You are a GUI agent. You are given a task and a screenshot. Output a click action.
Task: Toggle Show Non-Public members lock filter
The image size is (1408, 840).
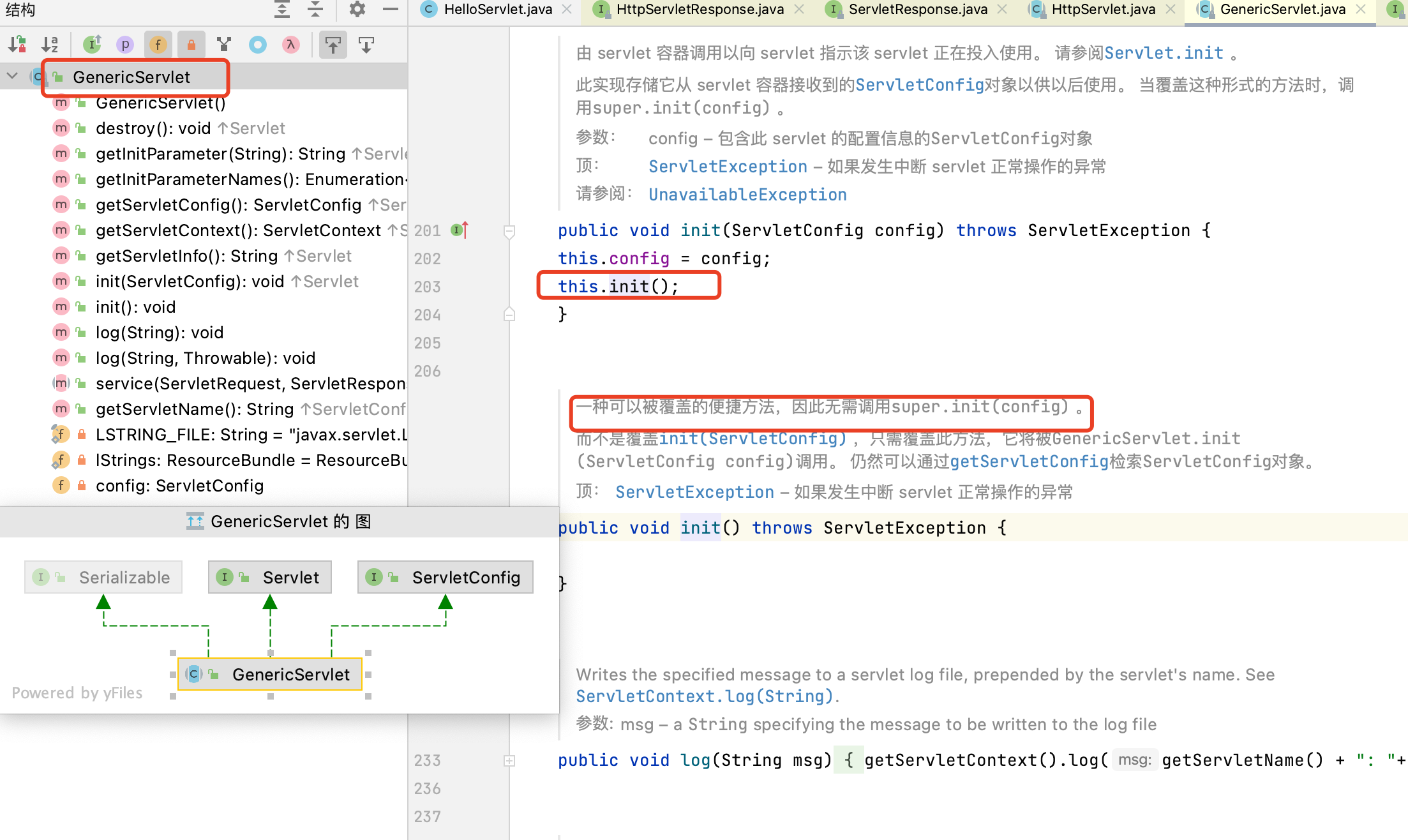point(191,45)
